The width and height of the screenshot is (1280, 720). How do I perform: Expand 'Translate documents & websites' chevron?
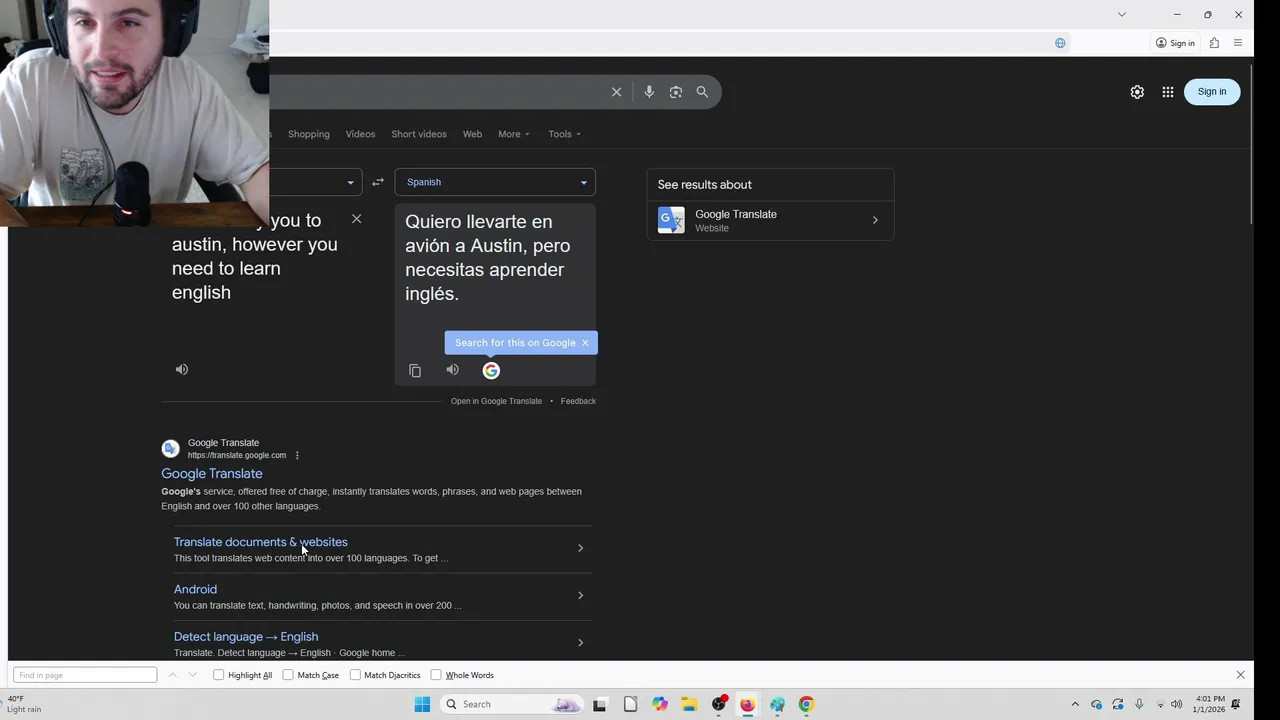pos(580,548)
